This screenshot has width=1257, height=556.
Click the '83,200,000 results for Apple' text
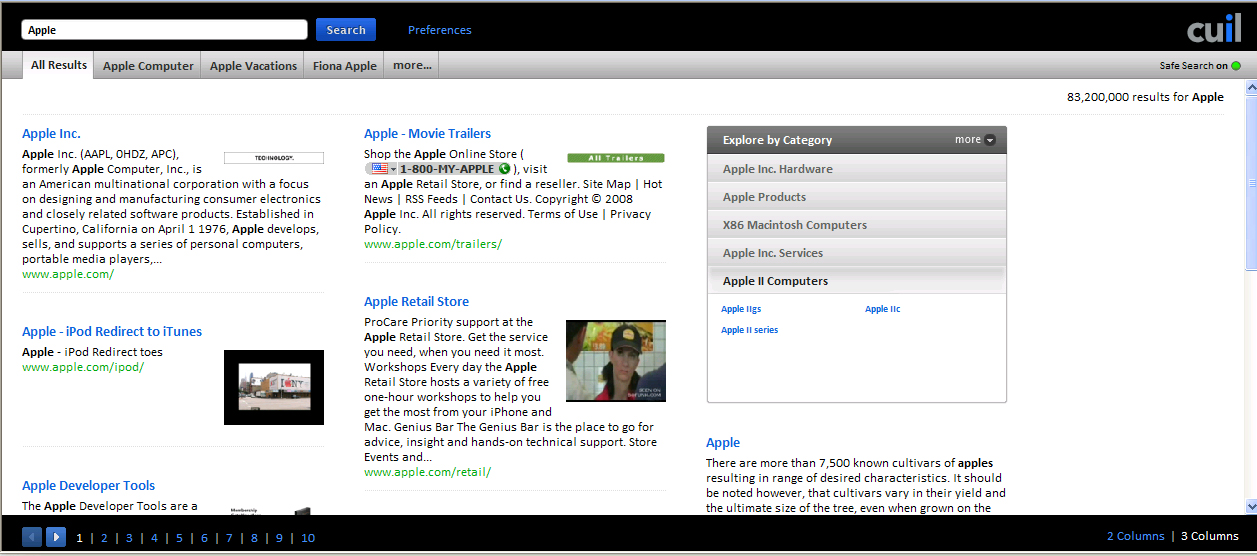(1145, 97)
